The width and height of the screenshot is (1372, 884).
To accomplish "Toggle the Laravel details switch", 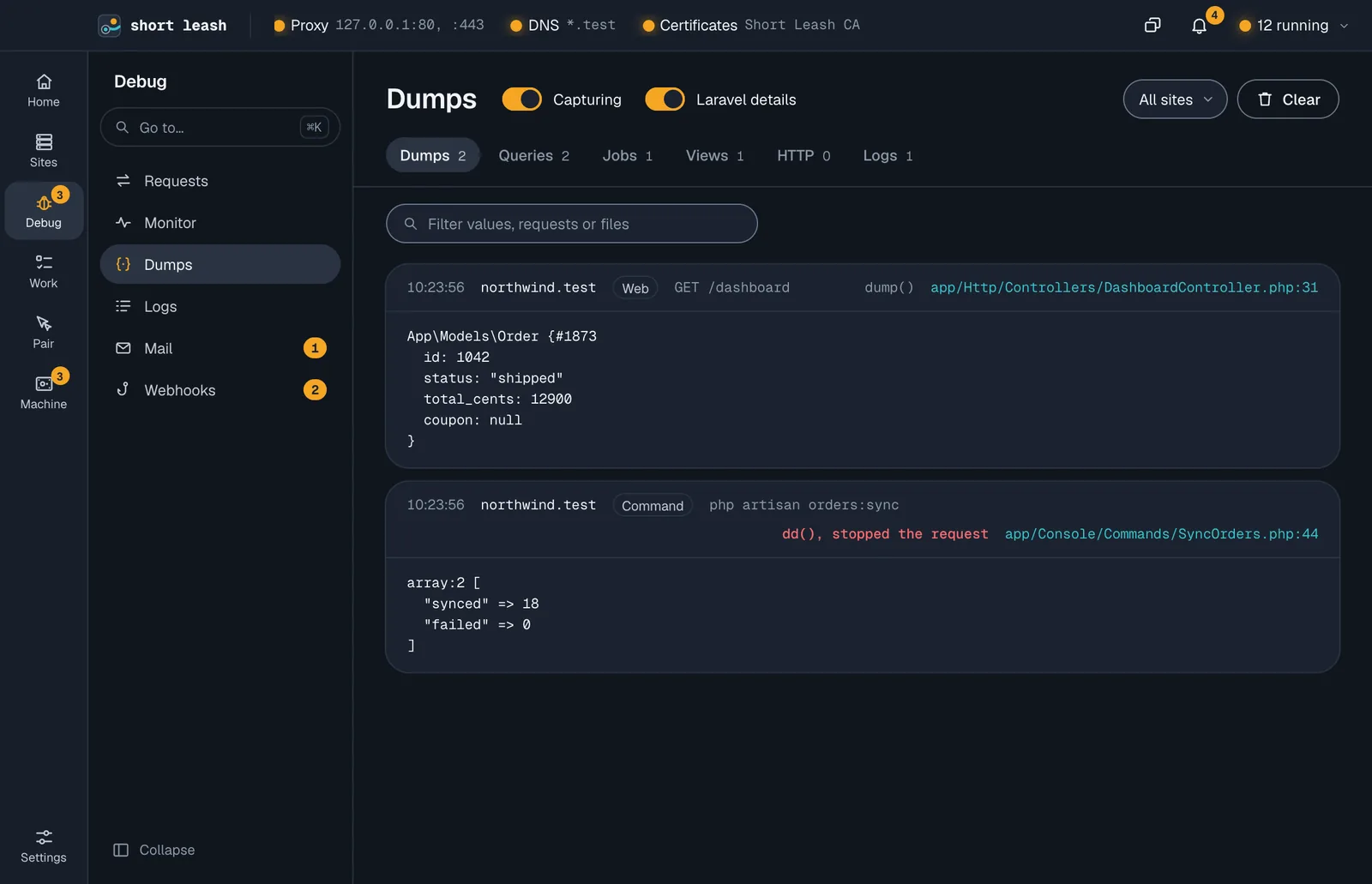I will point(665,99).
